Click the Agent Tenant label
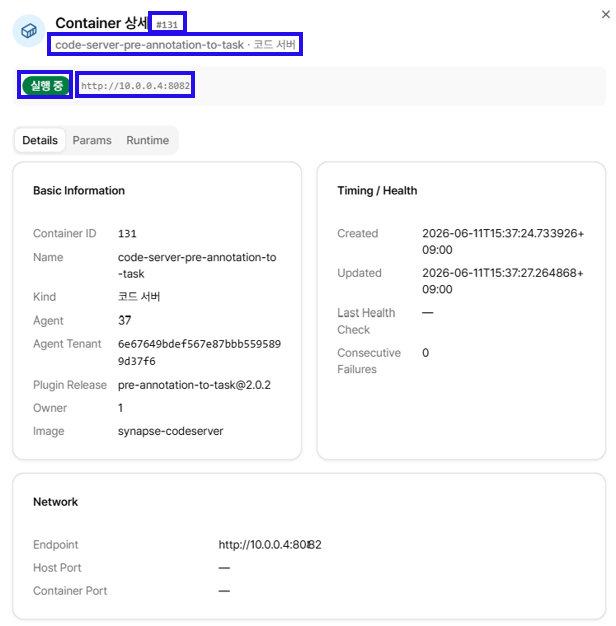Screen dimensions: 616x626 coord(67,344)
